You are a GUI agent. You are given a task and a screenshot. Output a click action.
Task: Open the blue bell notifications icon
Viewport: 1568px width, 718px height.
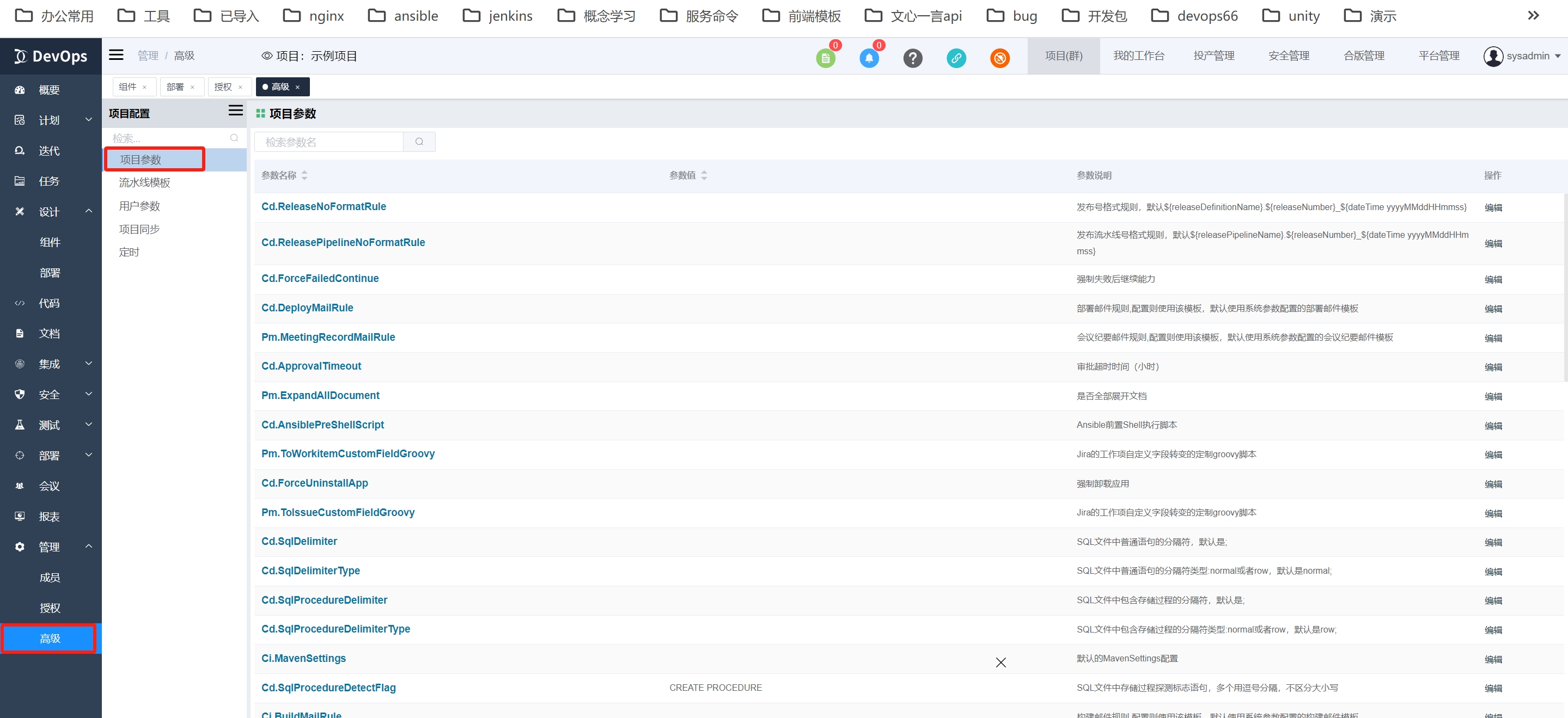(869, 58)
